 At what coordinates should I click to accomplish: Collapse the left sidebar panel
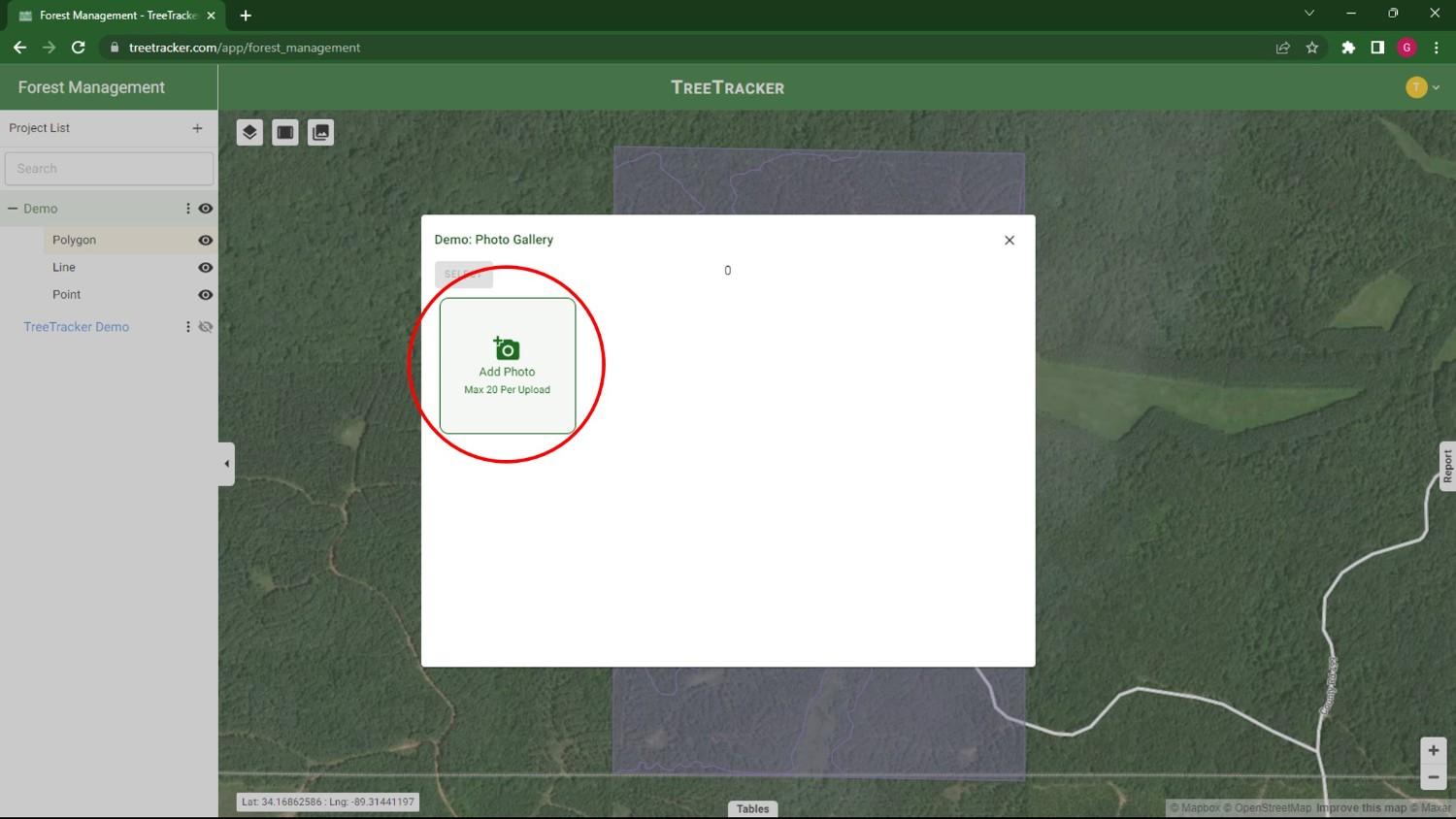click(226, 464)
